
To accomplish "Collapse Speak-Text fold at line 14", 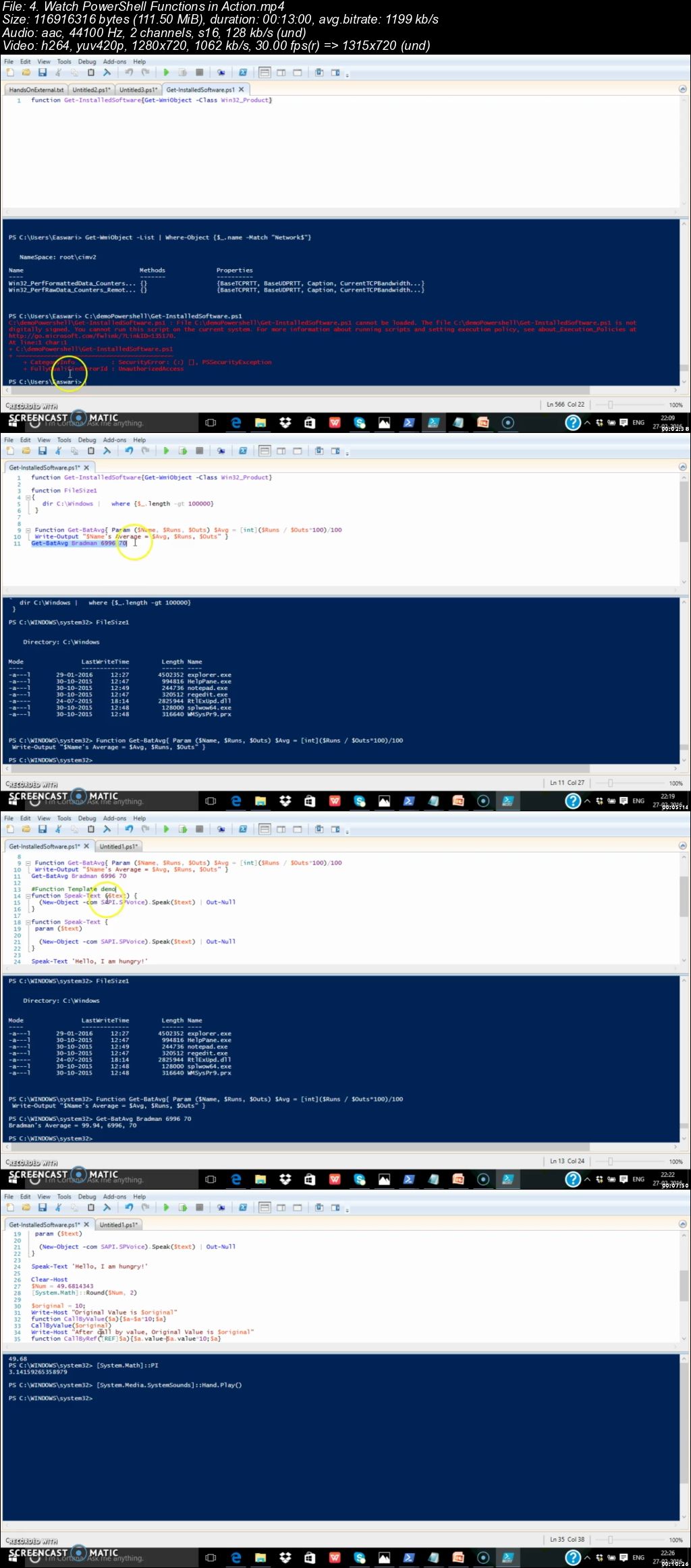I will pyautogui.click(x=28, y=896).
